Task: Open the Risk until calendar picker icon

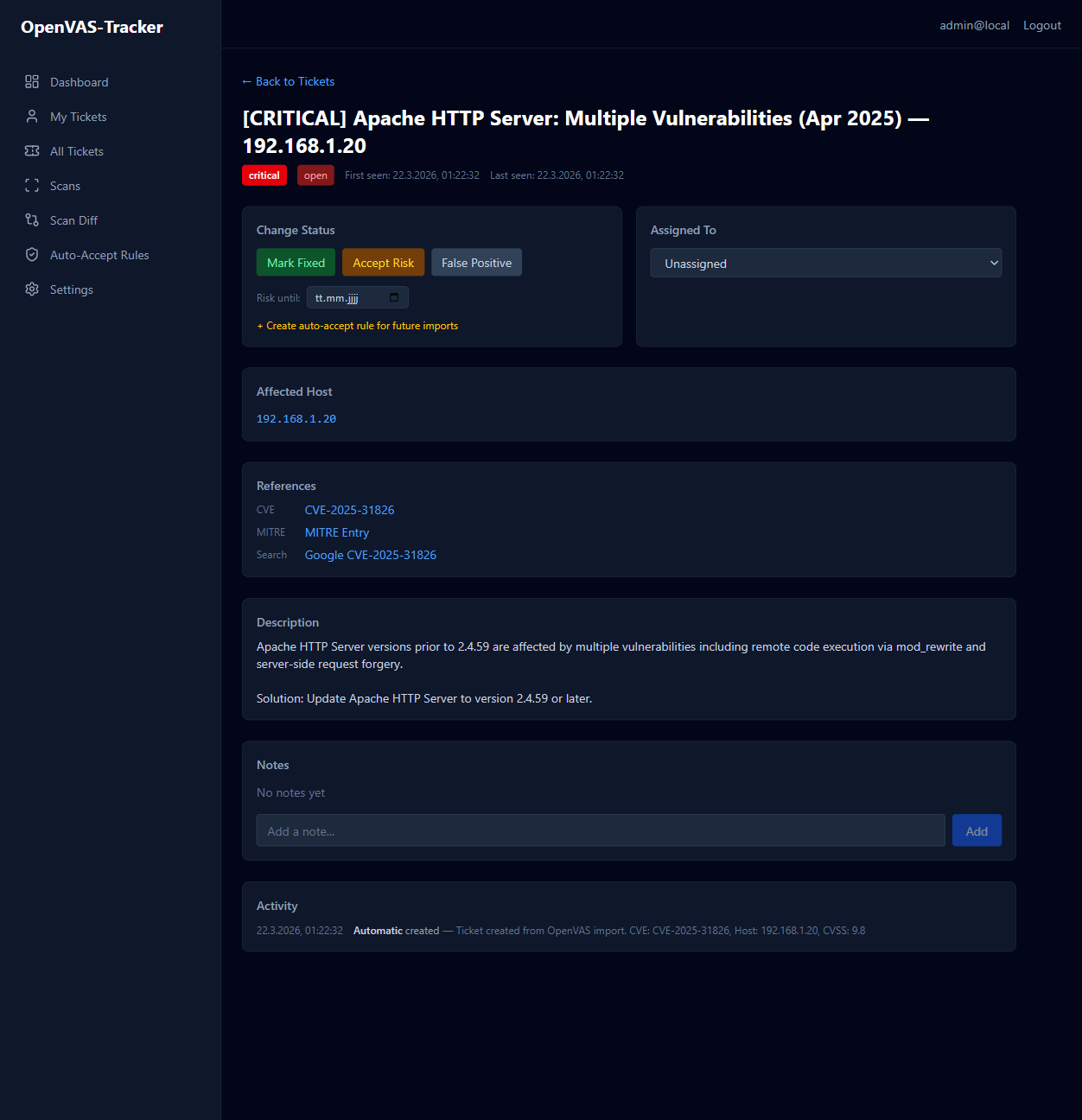Action: pyautogui.click(x=394, y=297)
